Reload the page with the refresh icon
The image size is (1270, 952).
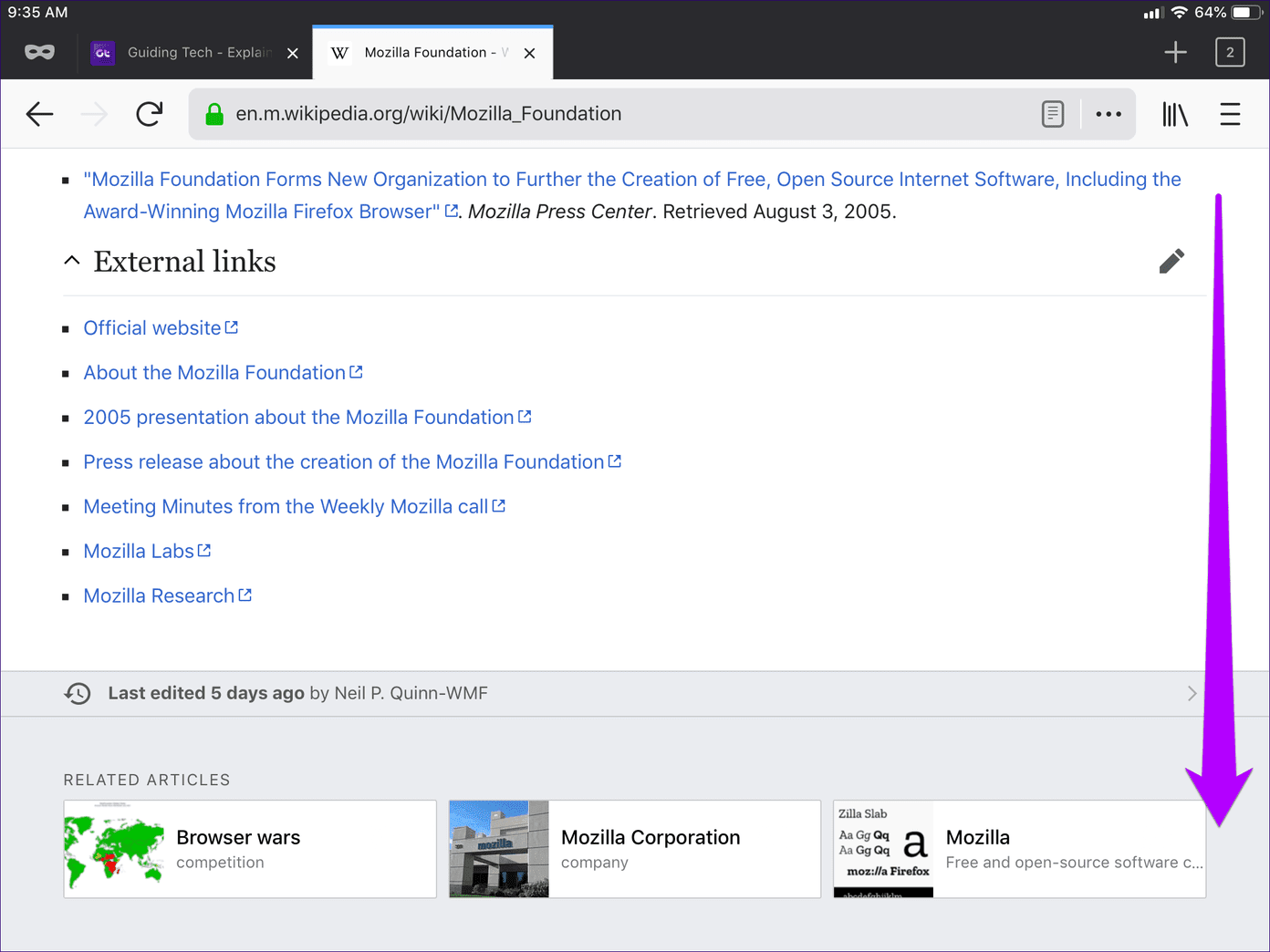pyautogui.click(x=150, y=114)
